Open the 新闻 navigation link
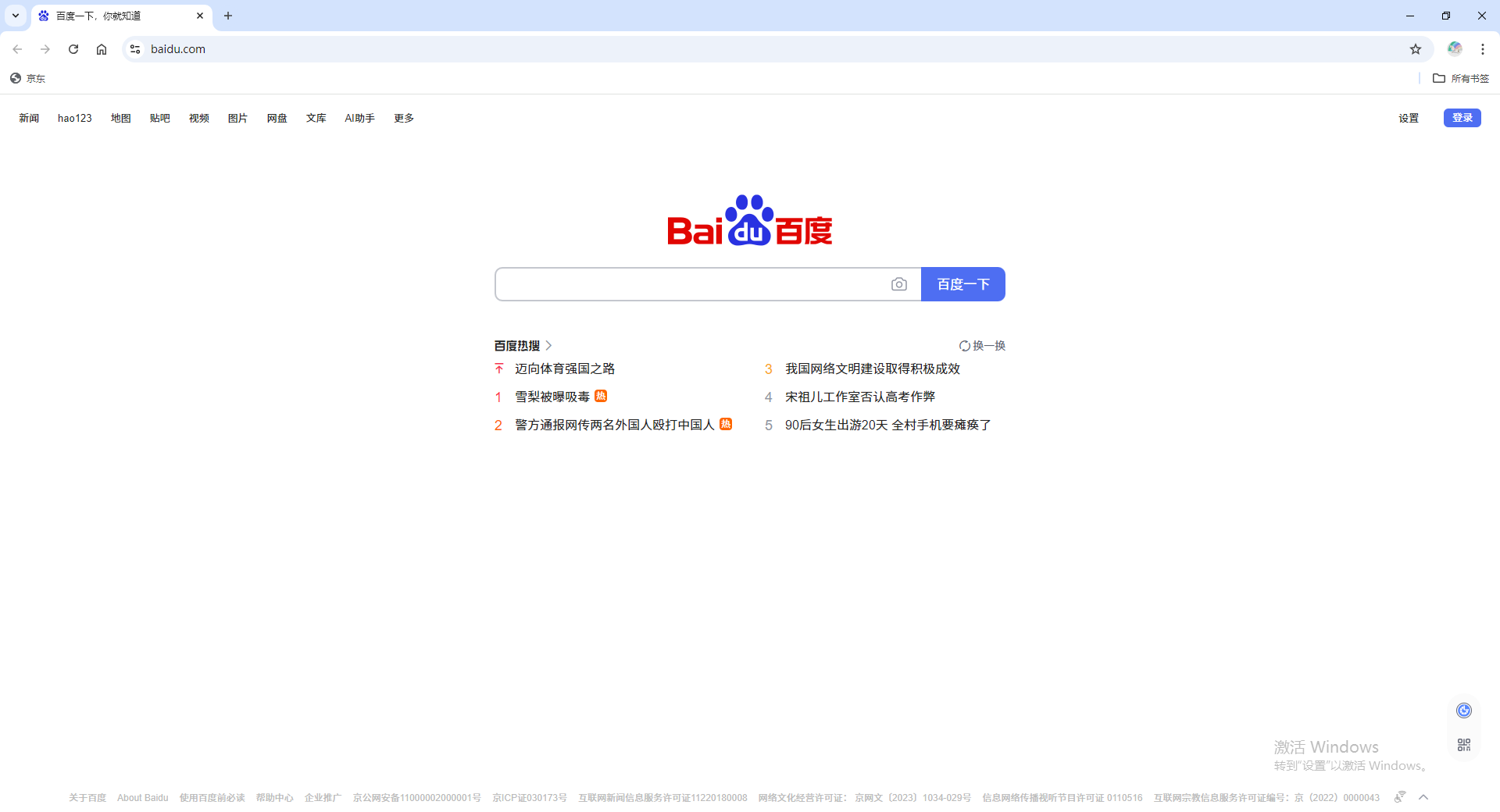This screenshot has width=1500, height=812. (x=29, y=118)
